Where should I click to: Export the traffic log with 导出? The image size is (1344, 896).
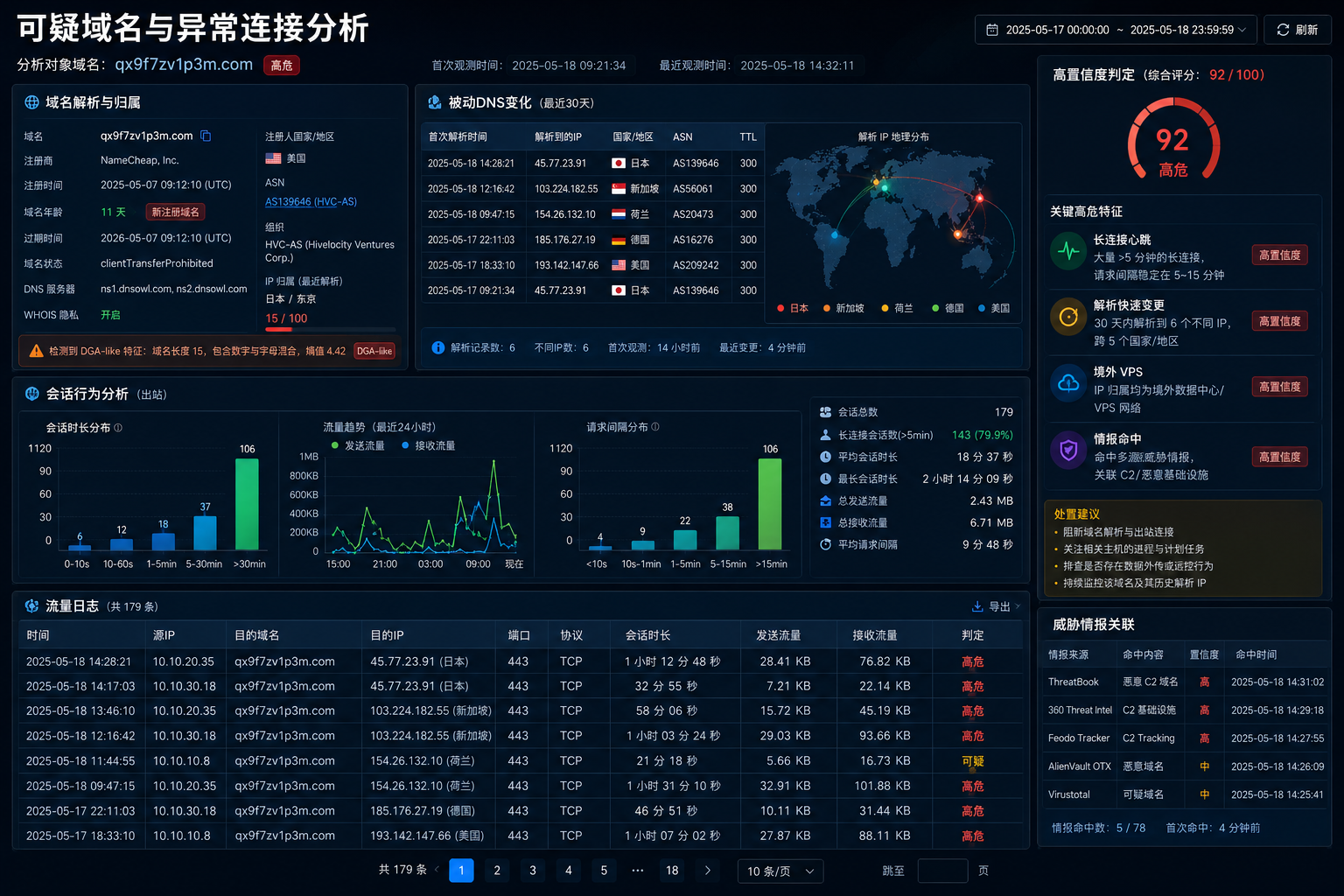(x=996, y=606)
